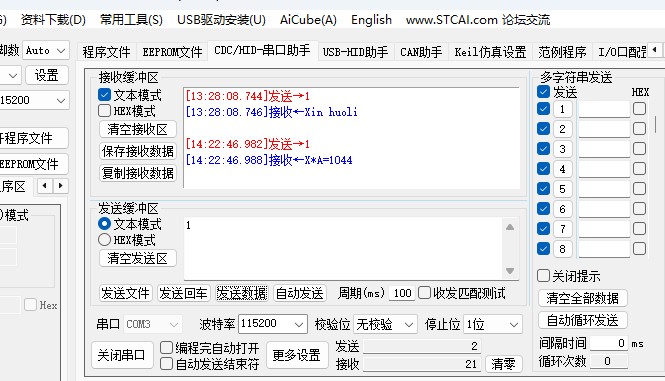Open the 串口 COM3 dropdown
The image size is (665, 381).
point(153,325)
